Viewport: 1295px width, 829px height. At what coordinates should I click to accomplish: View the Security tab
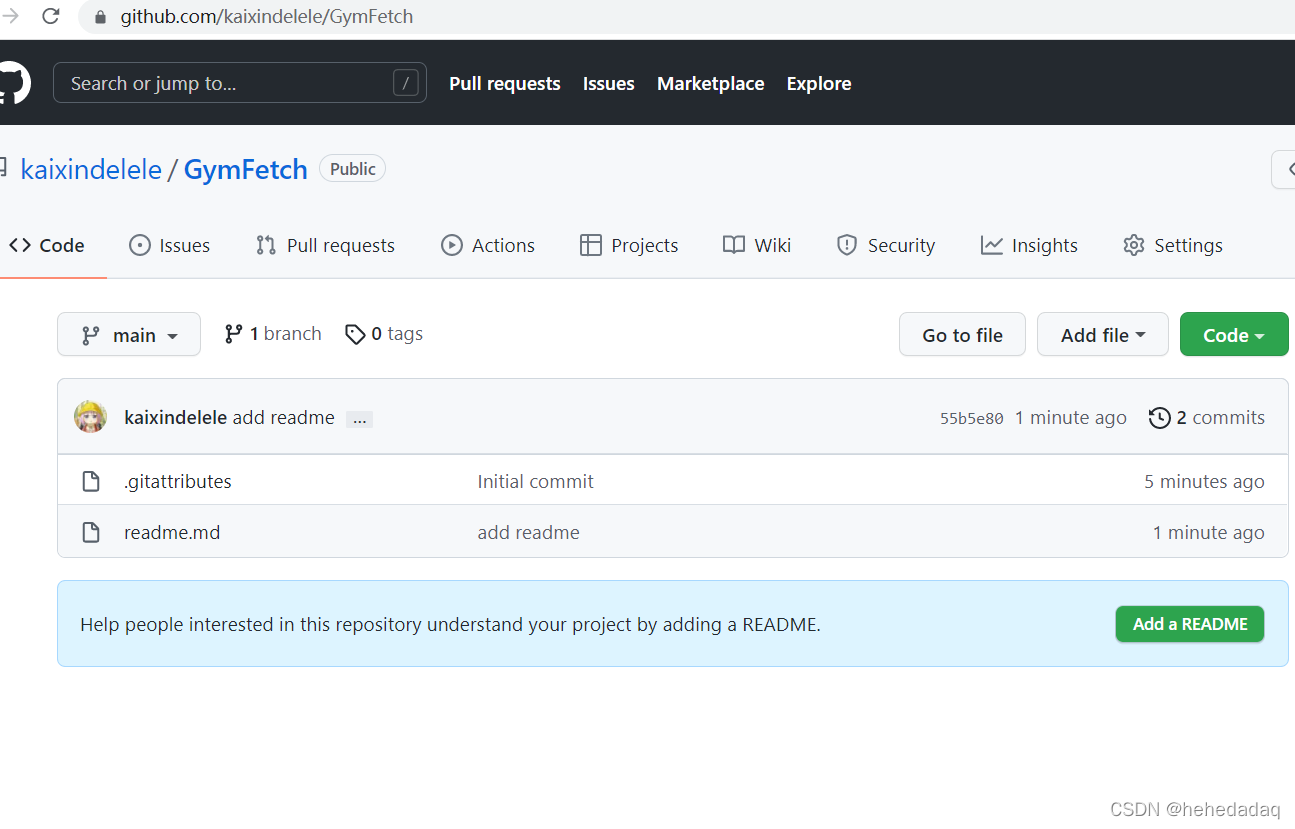coord(886,245)
